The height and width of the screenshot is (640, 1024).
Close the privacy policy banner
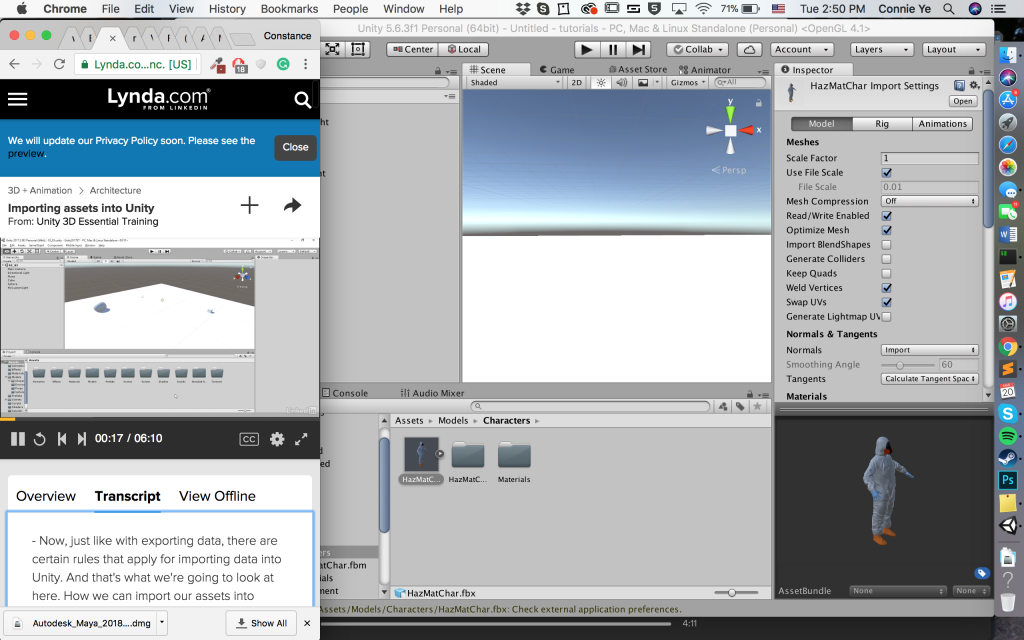(x=295, y=148)
